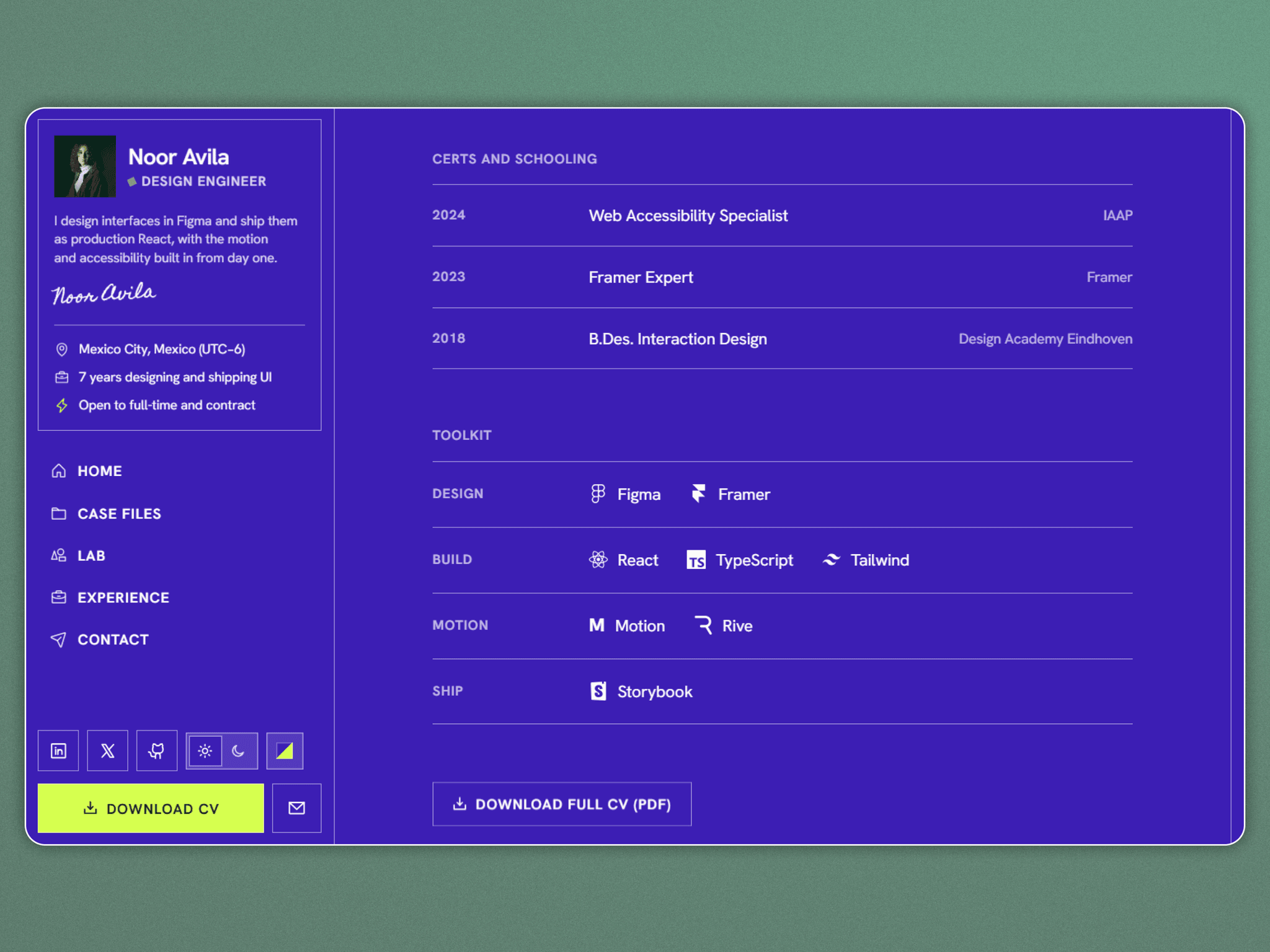The height and width of the screenshot is (952, 1270).
Task: Click the Motion M icon
Action: tap(597, 625)
